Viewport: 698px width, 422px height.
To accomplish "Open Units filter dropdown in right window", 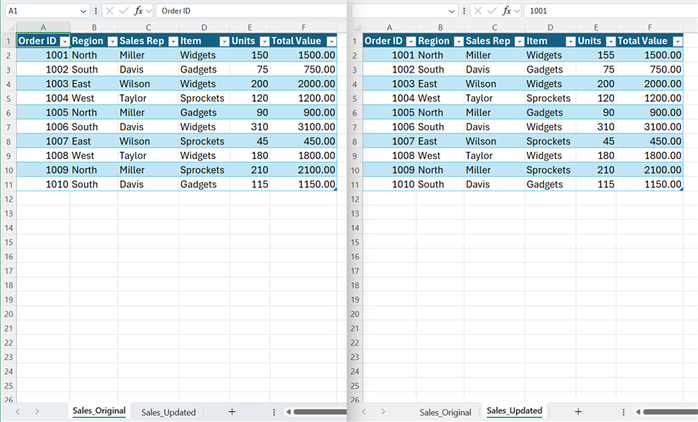I will tap(611, 41).
